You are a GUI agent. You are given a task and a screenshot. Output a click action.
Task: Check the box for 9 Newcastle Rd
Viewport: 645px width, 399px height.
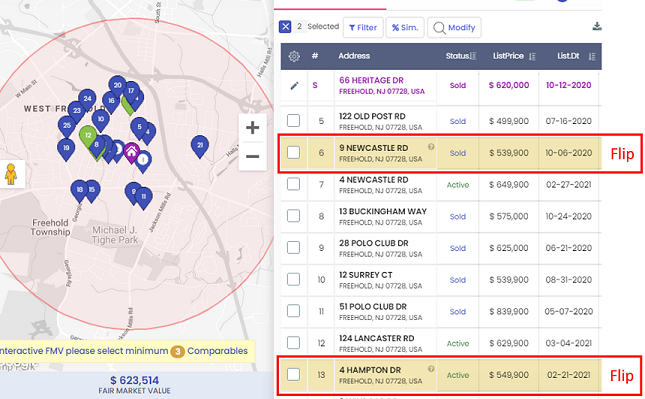point(293,153)
